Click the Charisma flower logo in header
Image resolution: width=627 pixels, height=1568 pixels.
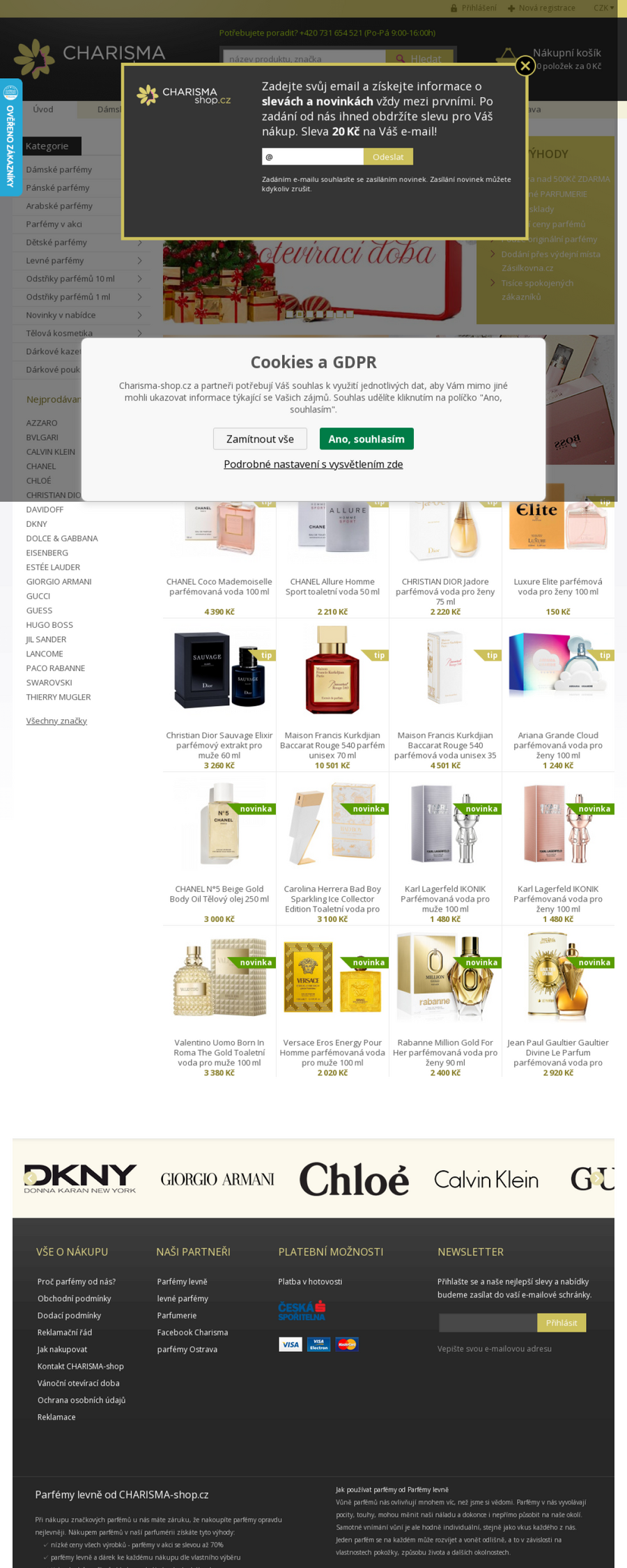point(34,58)
